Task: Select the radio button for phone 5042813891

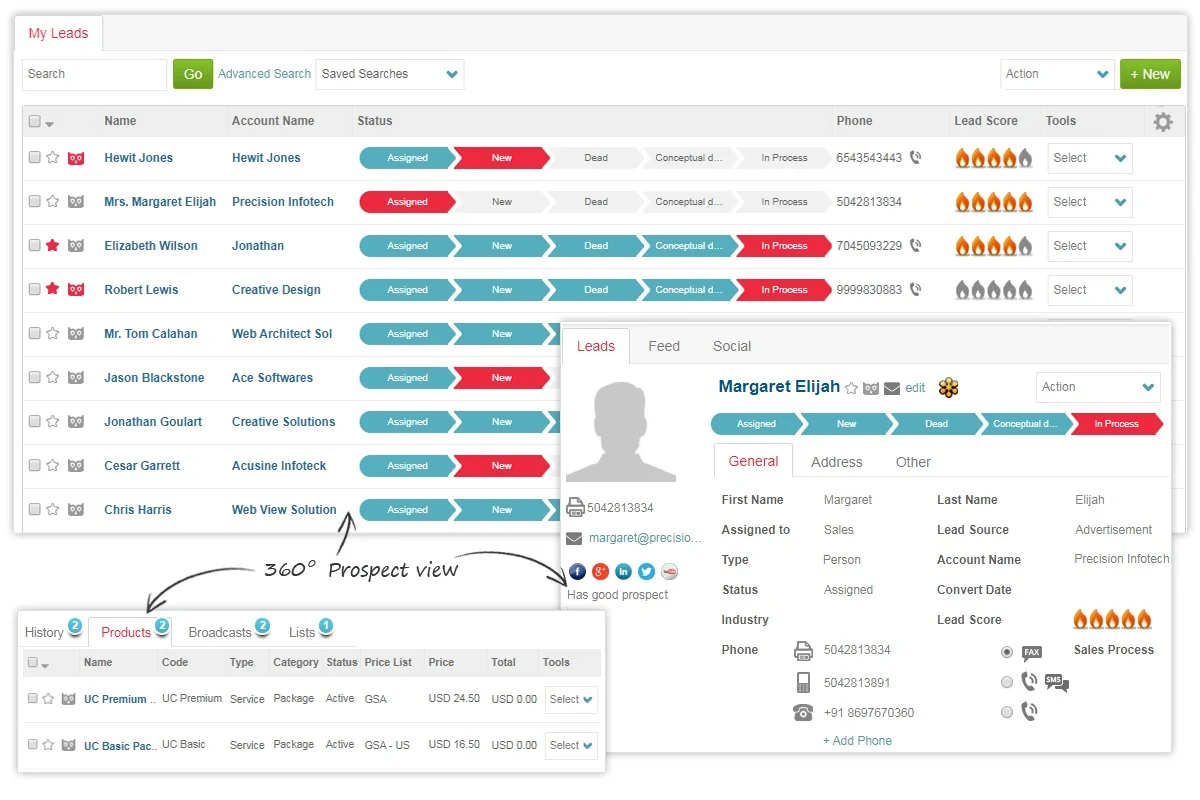Action: [x=1006, y=683]
